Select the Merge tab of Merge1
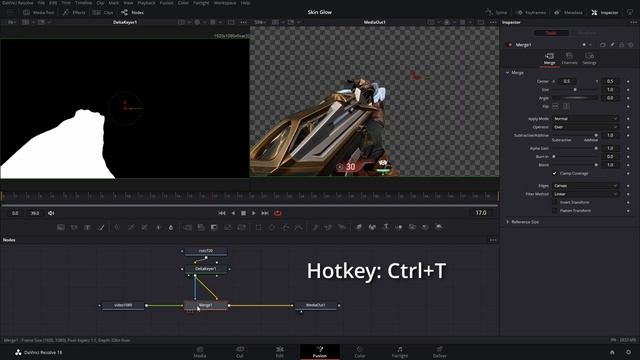Screen dimensions: 640x360 [549, 59]
